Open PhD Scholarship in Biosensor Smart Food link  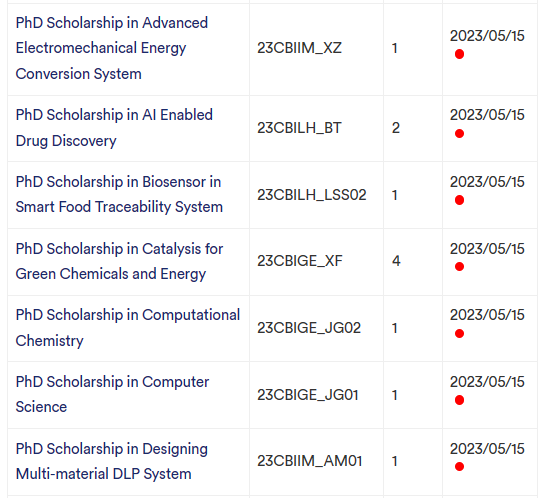[x=119, y=194]
